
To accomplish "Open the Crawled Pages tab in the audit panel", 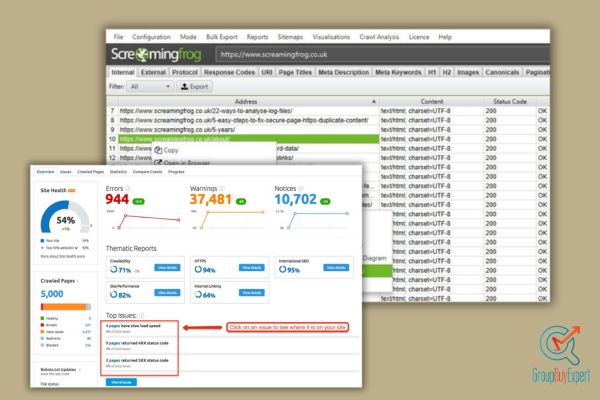I will pos(90,171).
